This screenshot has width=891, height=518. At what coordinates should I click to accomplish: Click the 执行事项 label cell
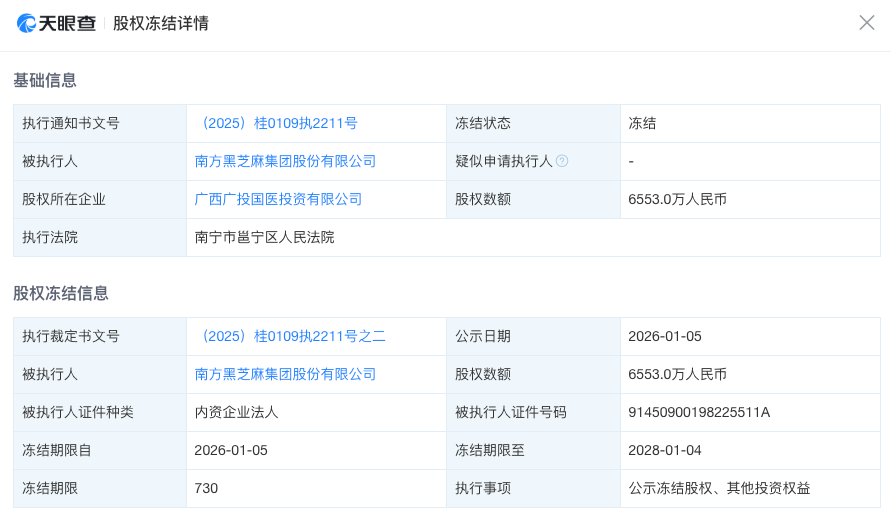(533, 488)
